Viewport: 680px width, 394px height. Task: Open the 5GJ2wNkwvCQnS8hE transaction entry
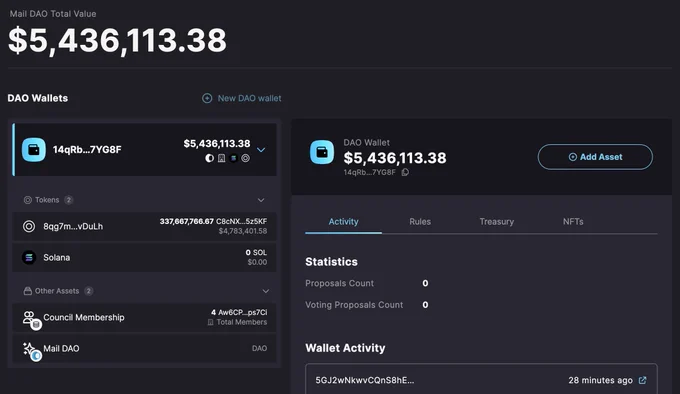point(481,379)
